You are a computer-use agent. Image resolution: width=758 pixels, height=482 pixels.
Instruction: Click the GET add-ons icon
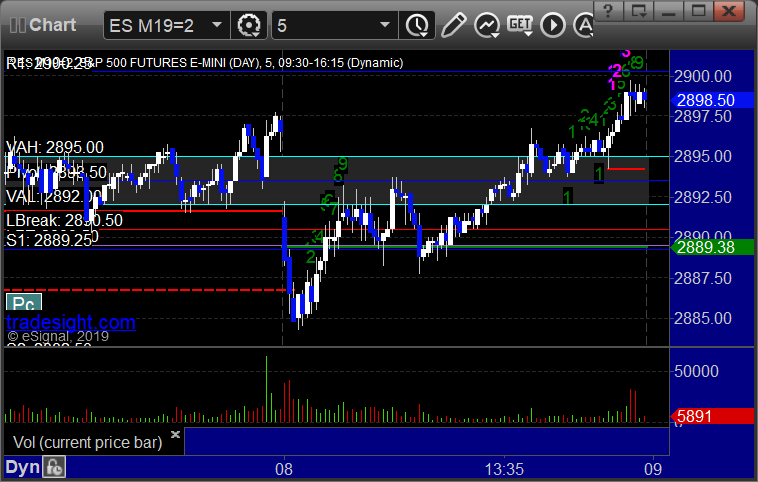click(x=520, y=25)
